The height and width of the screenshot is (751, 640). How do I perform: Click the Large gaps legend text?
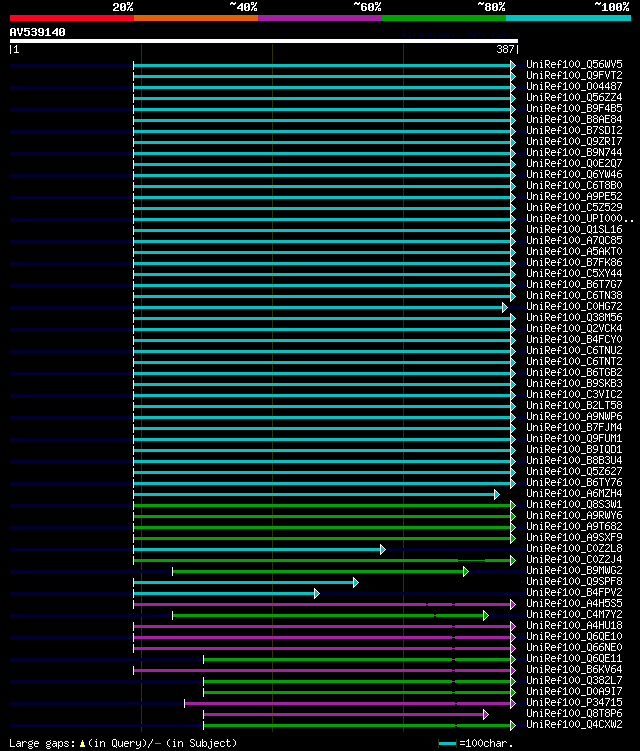click(123, 743)
